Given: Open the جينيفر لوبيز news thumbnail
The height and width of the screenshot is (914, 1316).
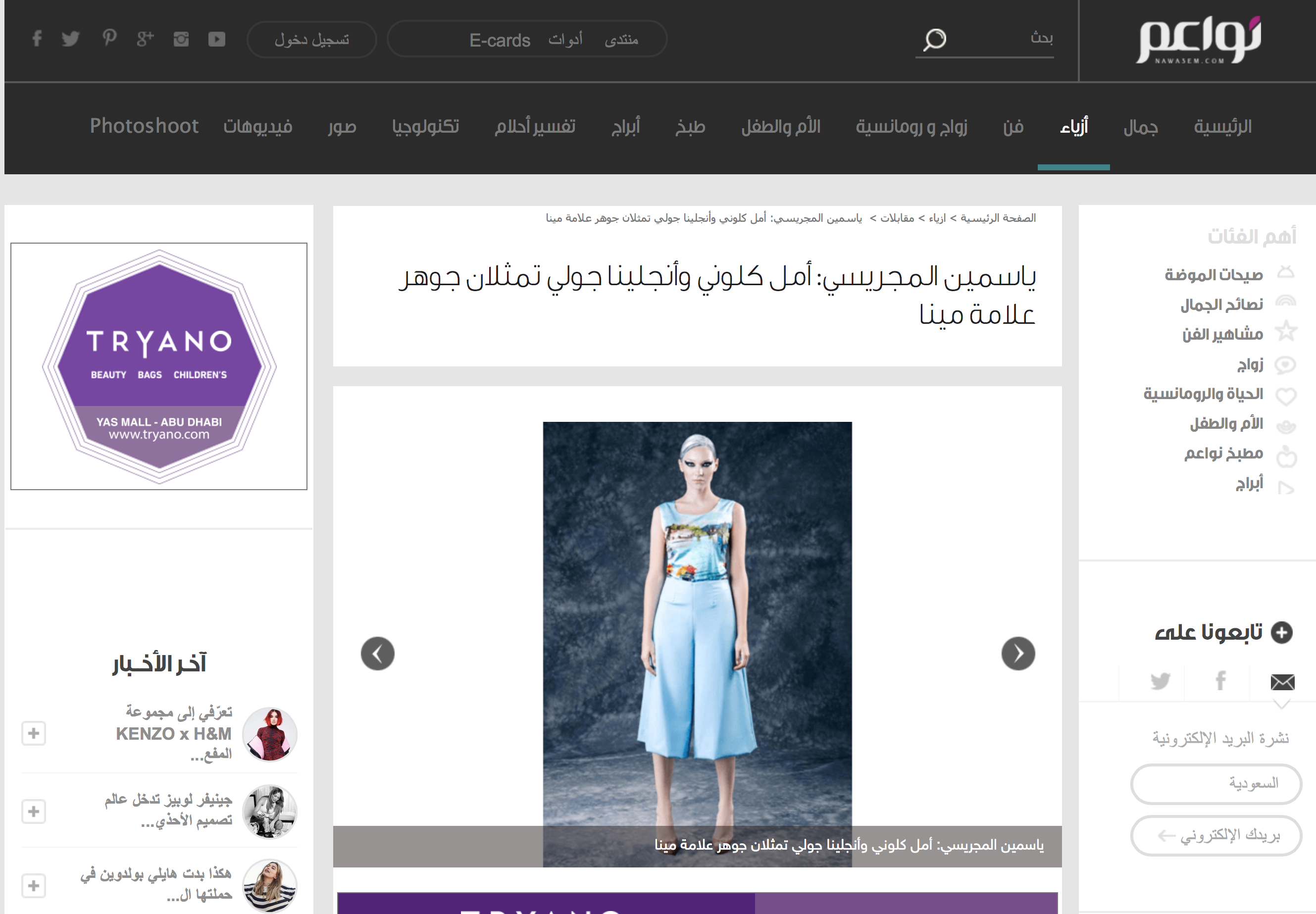Looking at the screenshot, I should click(270, 812).
